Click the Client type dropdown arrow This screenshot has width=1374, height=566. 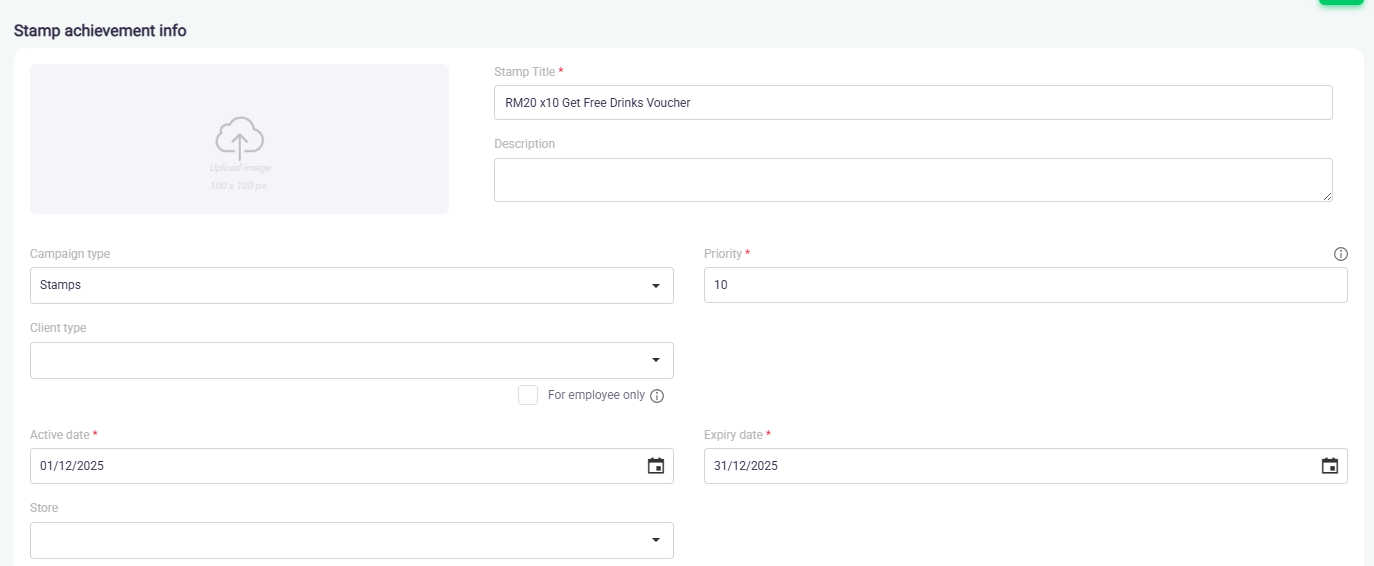[656, 360]
